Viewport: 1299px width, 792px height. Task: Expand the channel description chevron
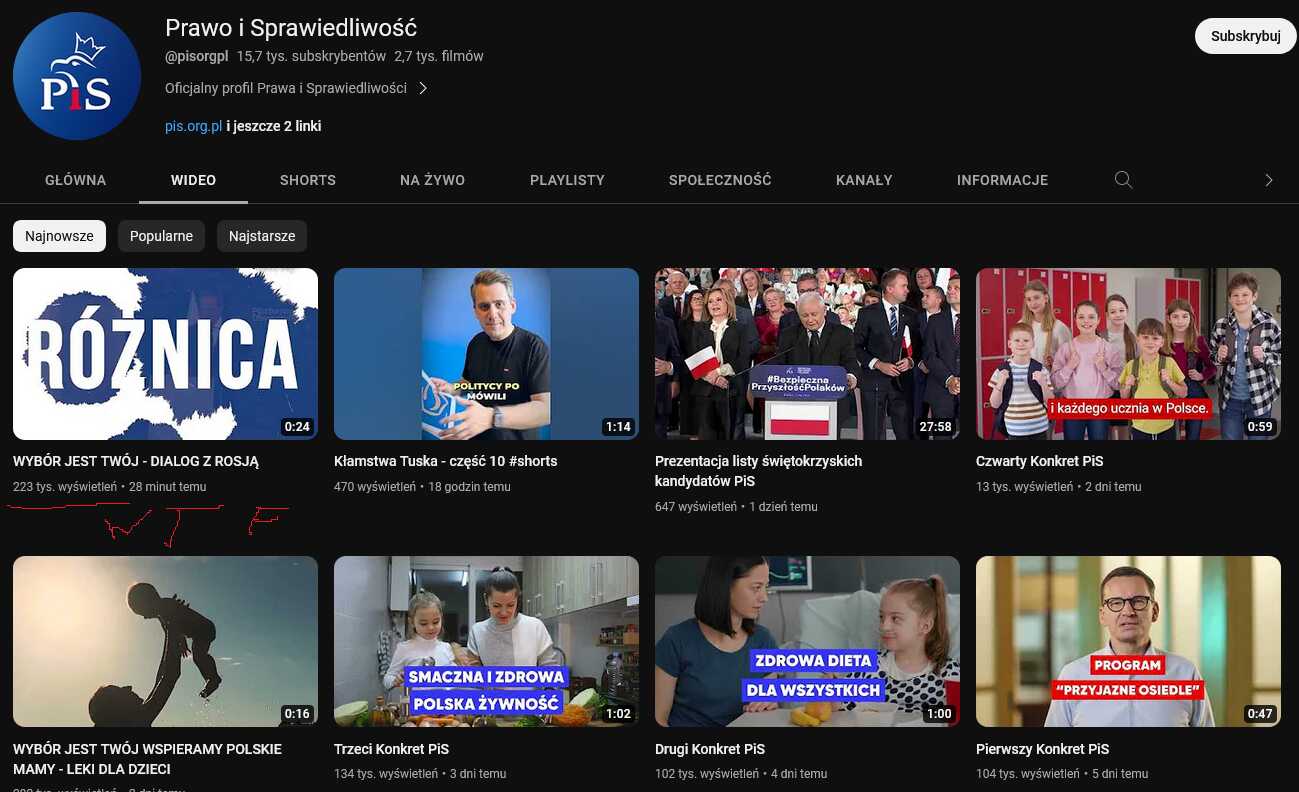pyautogui.click(x=423, y=88)
